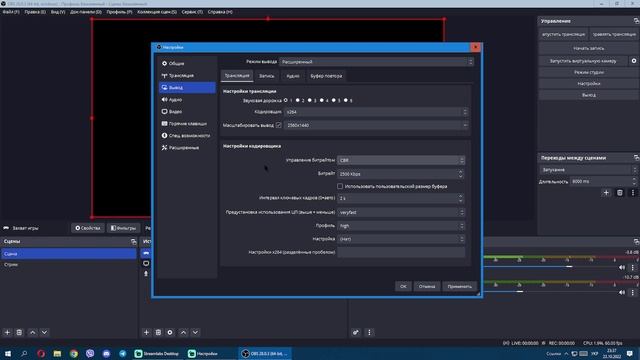Screen dimensions: 640x360
Task: Select audio track 6 radio button
Action: (x=346, y=100)
